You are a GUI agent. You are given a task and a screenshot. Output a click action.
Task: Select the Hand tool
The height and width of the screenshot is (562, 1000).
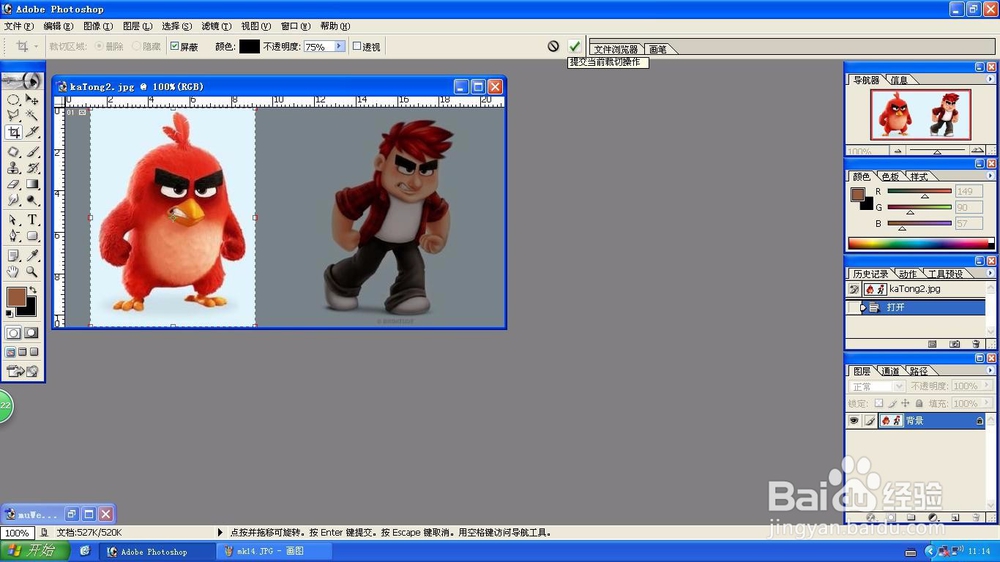tap(13, 272)
